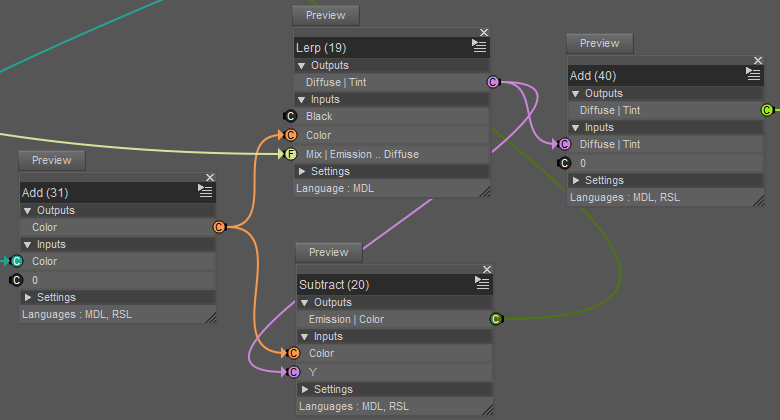Click the purple Y input socket on Subtract (20)

coord(293,372)
